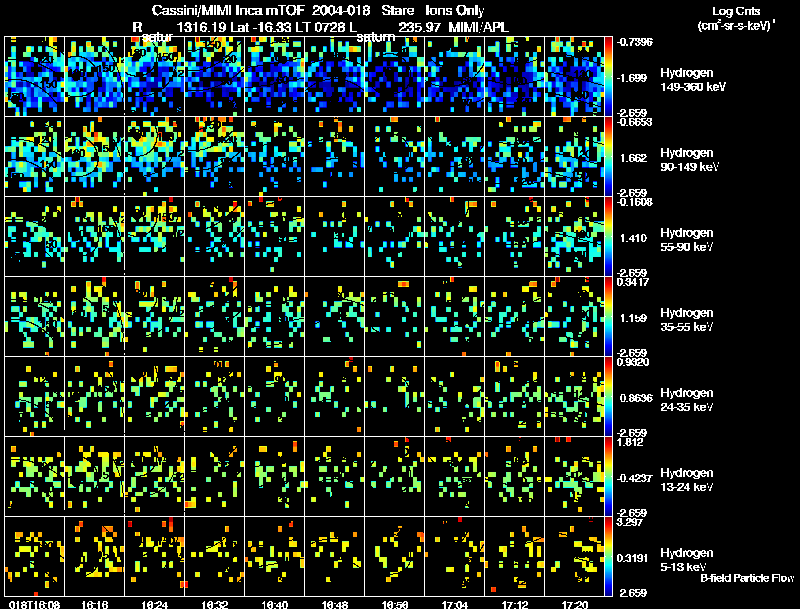Click the 3.297 color scale value

(631, 522)
